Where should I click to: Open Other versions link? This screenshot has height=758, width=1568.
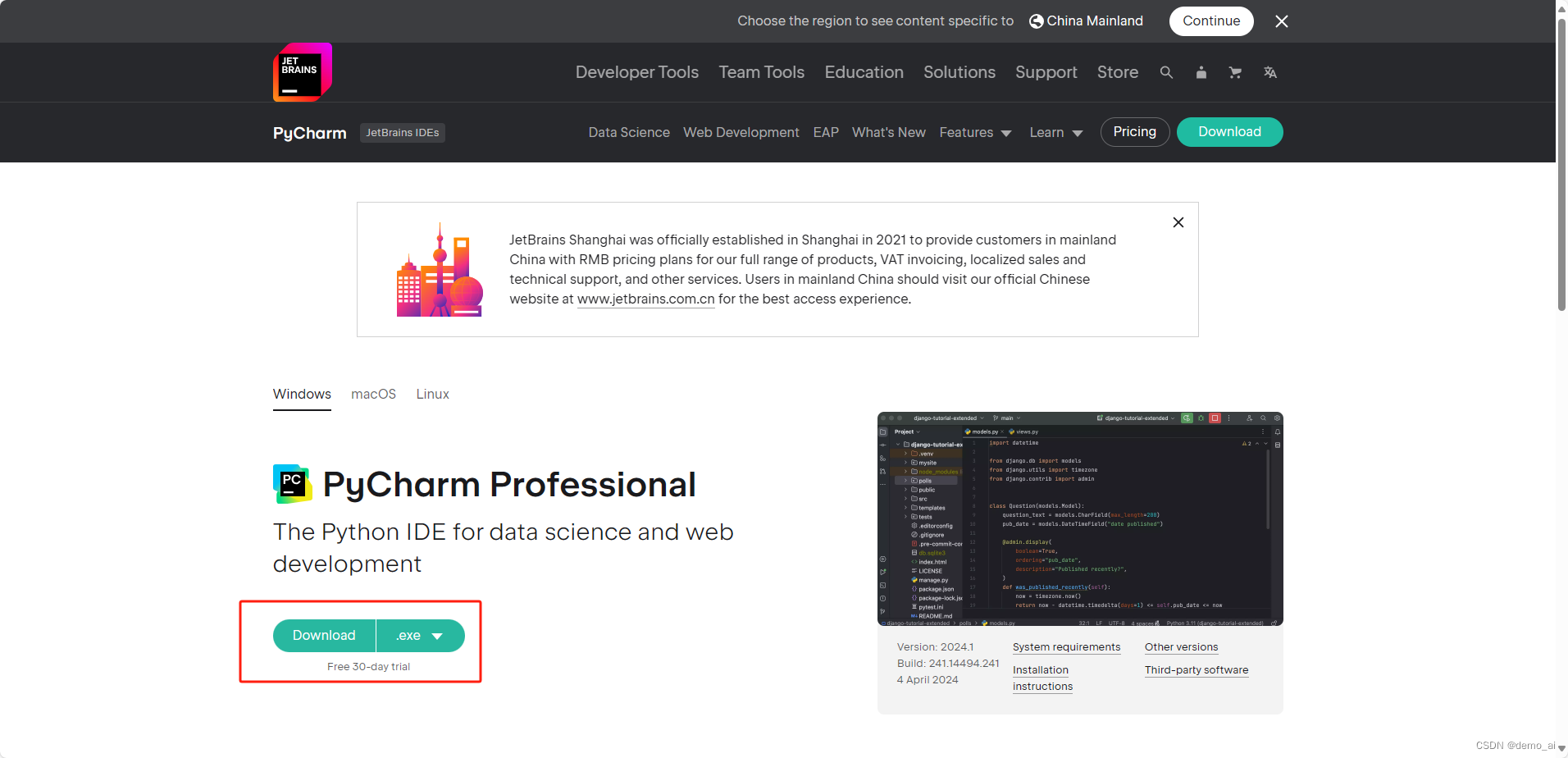1181,647
